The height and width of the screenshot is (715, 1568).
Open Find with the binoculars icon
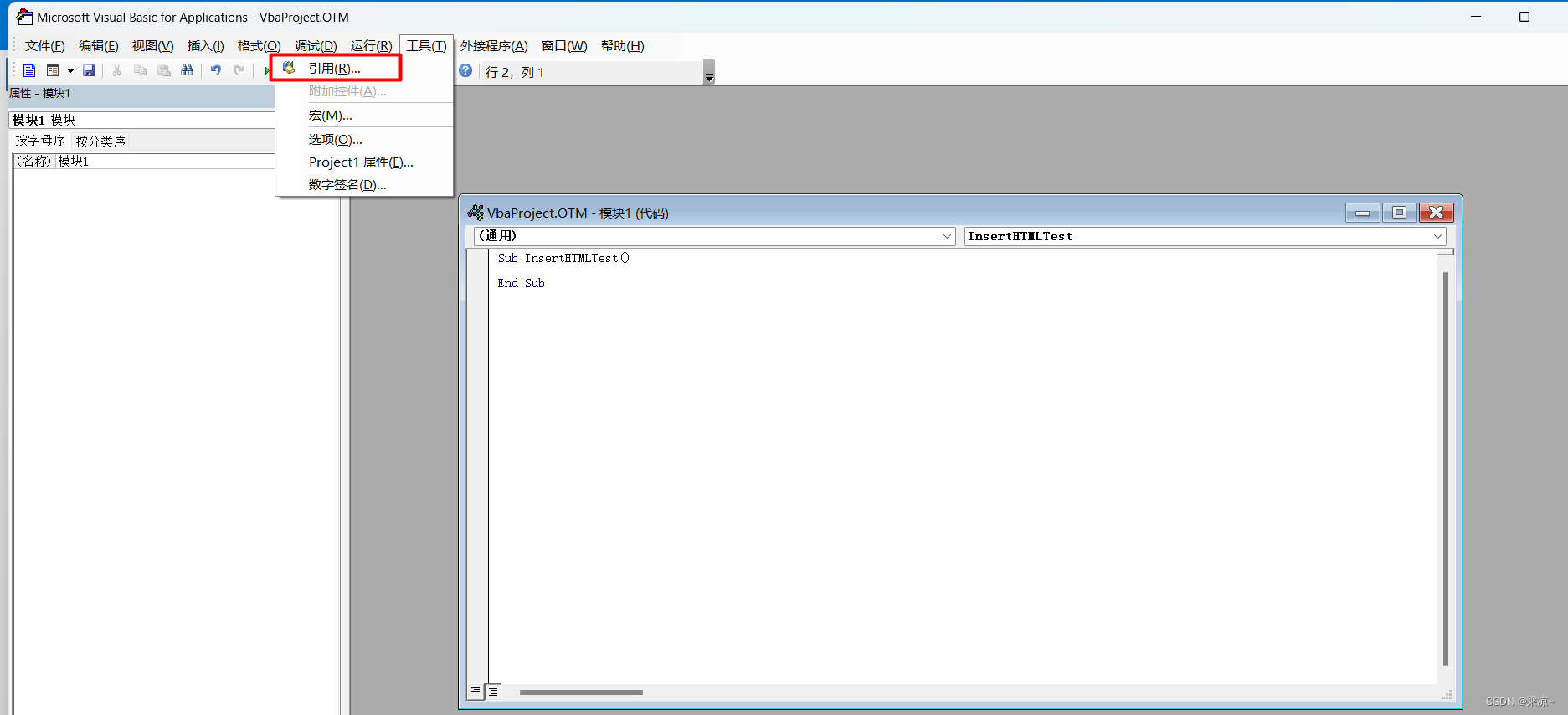[188, 71]
